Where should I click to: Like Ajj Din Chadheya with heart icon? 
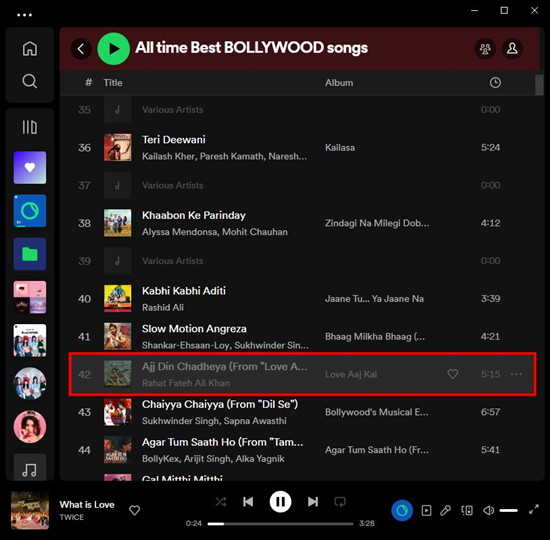(x=452, y=374)
